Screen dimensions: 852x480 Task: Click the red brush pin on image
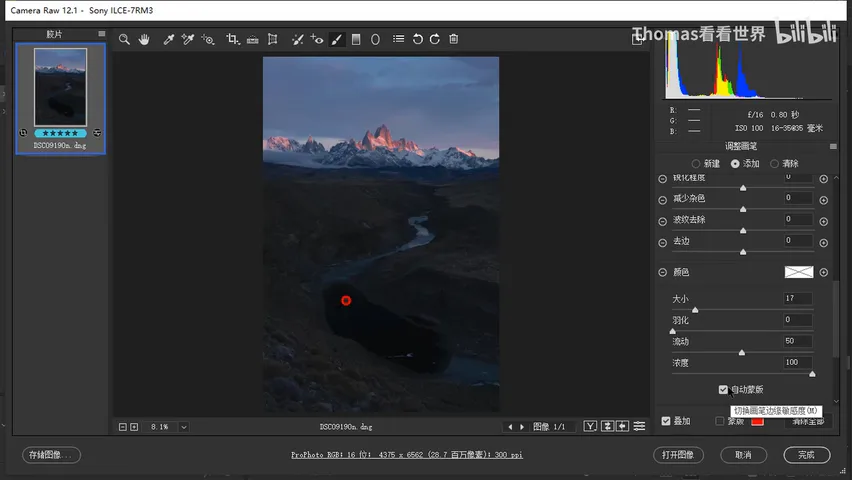pyautogui.click(x=346, y=301)
